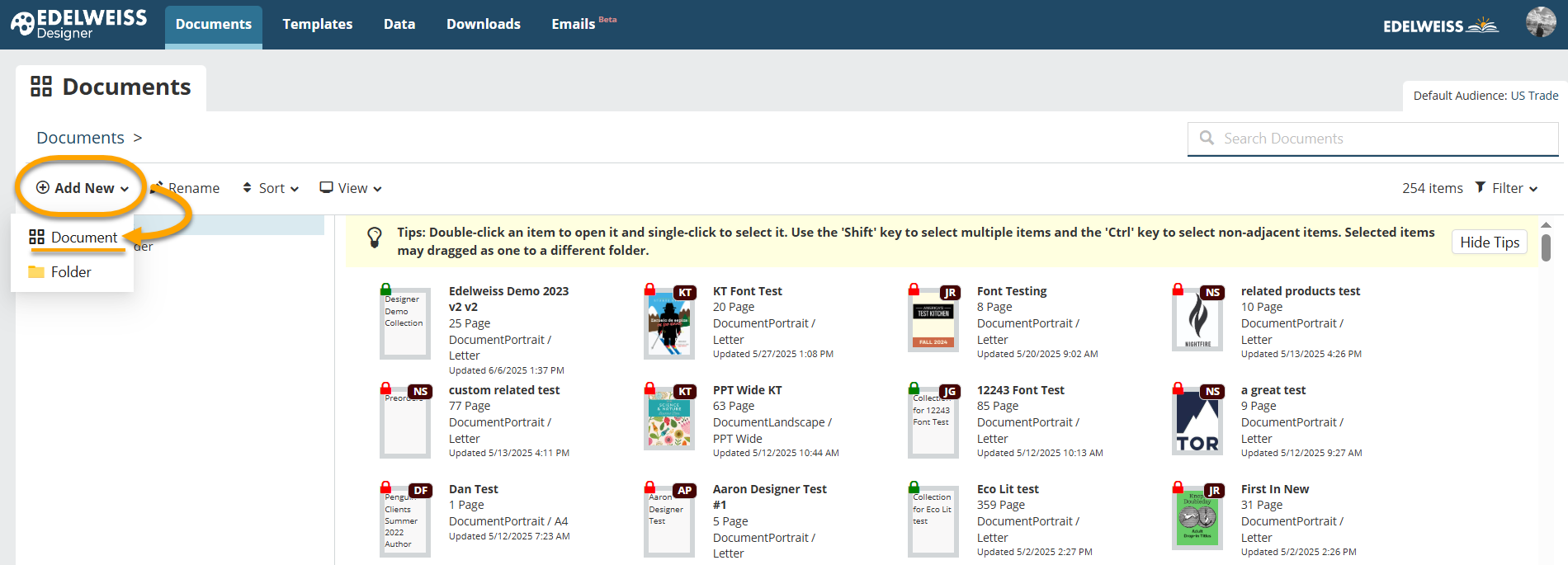
Task: Open KT Font Test thumbnail
Action: click(669, 324)
